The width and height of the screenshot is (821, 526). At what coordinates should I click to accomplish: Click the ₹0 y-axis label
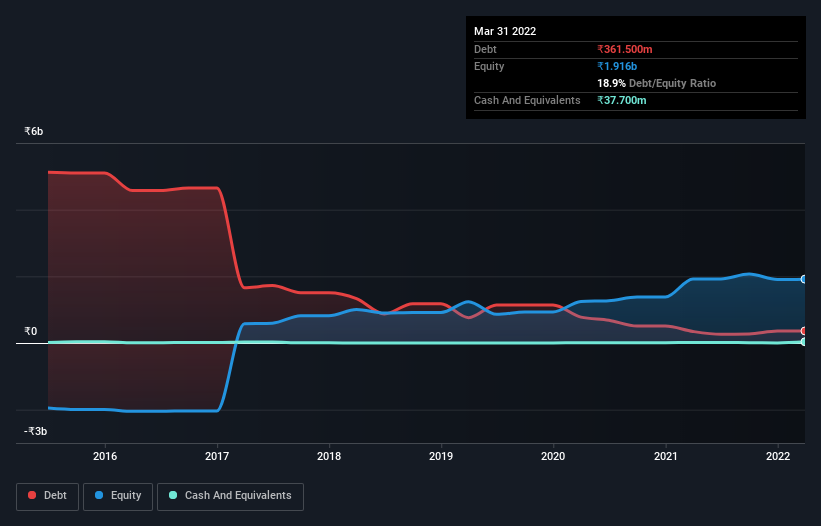[x=31, y=331]
